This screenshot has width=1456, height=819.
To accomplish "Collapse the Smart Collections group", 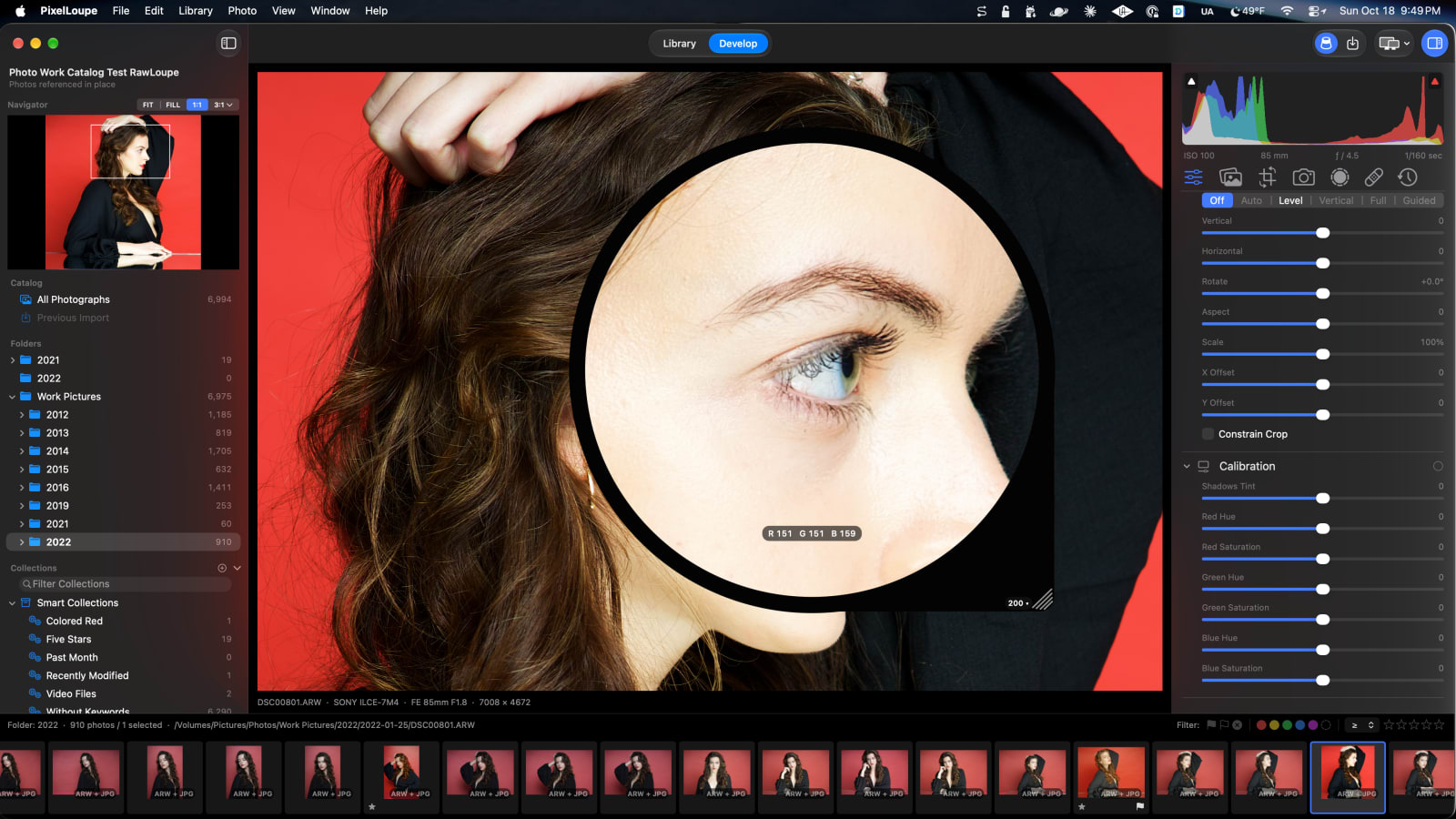I will click(x=13, y=602).
